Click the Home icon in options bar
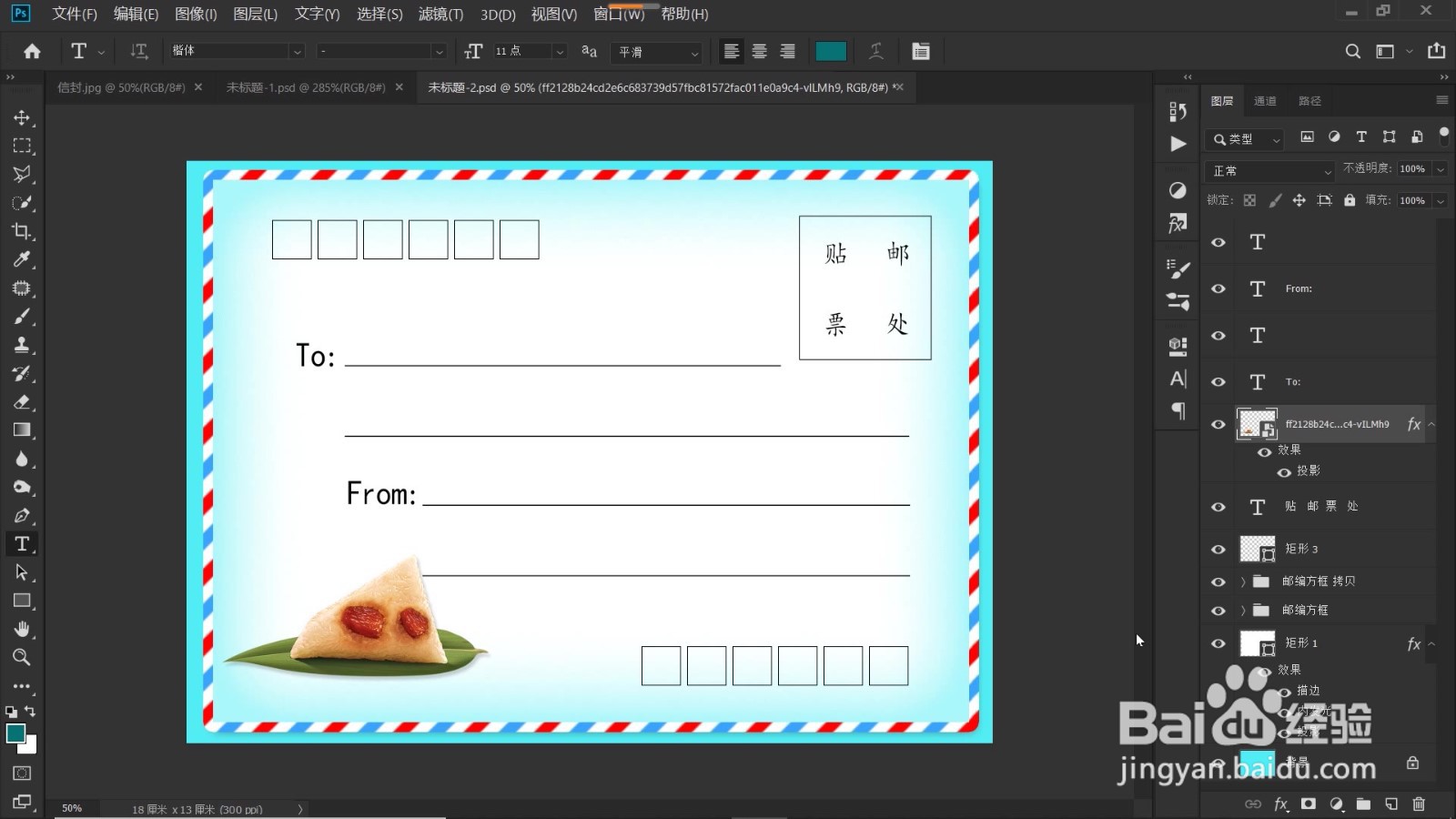 point(32,52)
